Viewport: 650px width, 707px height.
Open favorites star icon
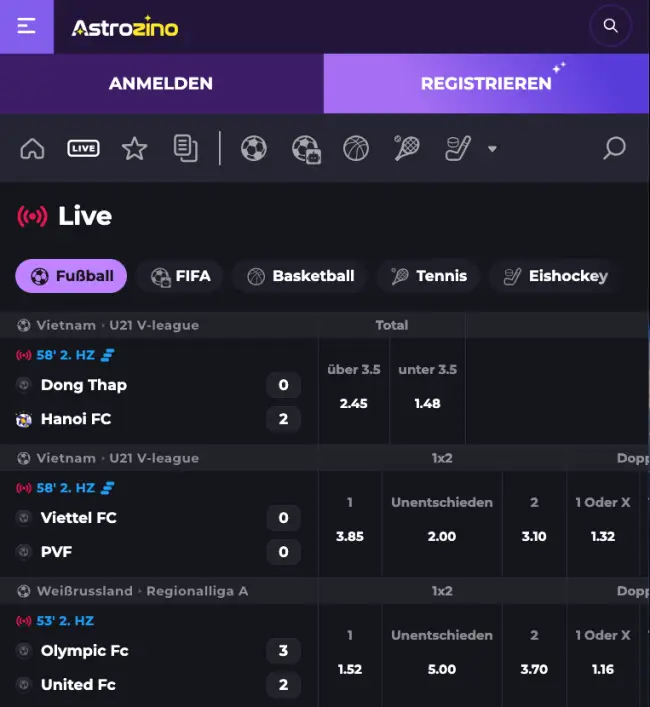[134, 148]
